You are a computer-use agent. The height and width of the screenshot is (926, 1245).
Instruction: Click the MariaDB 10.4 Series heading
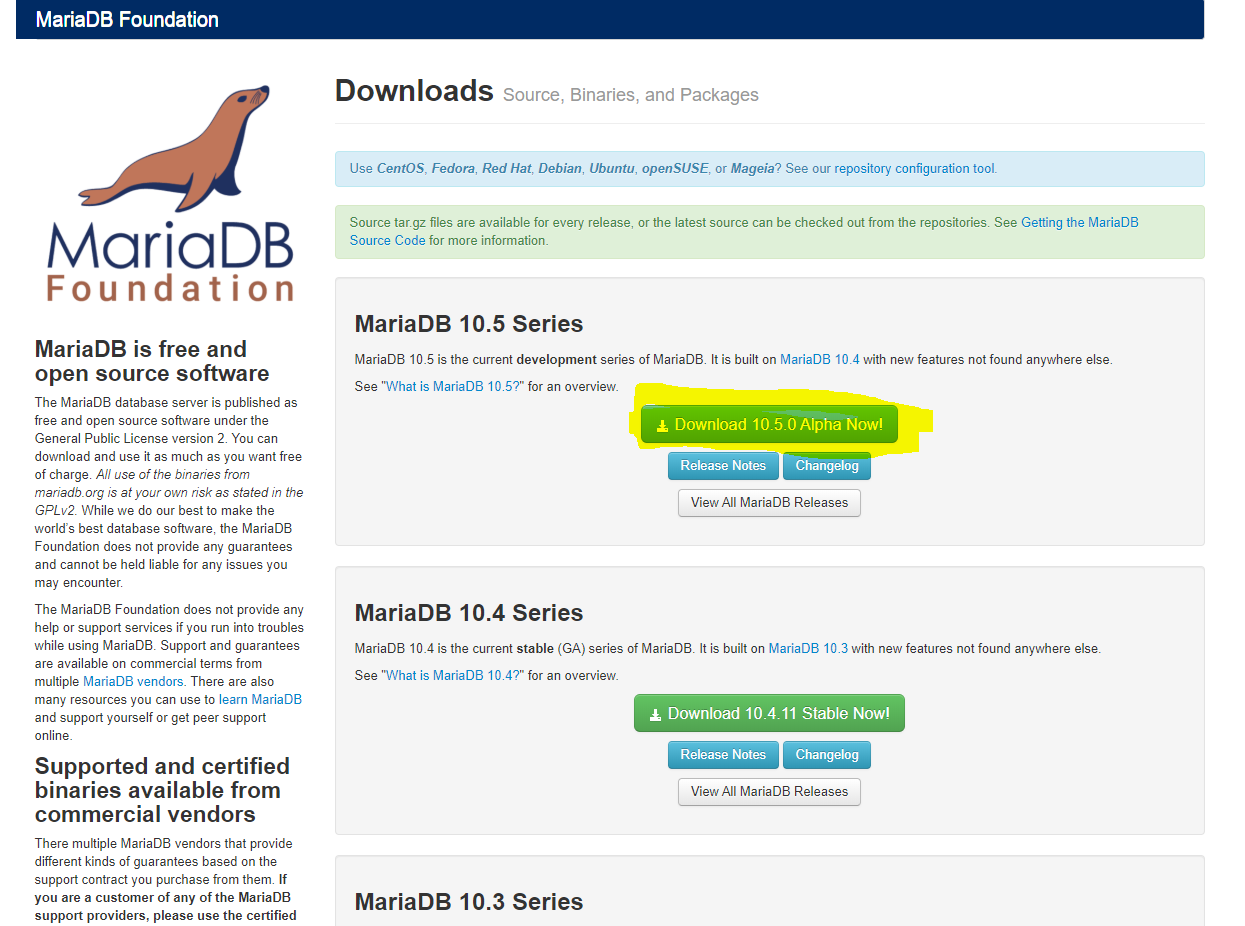pos(469,613)
